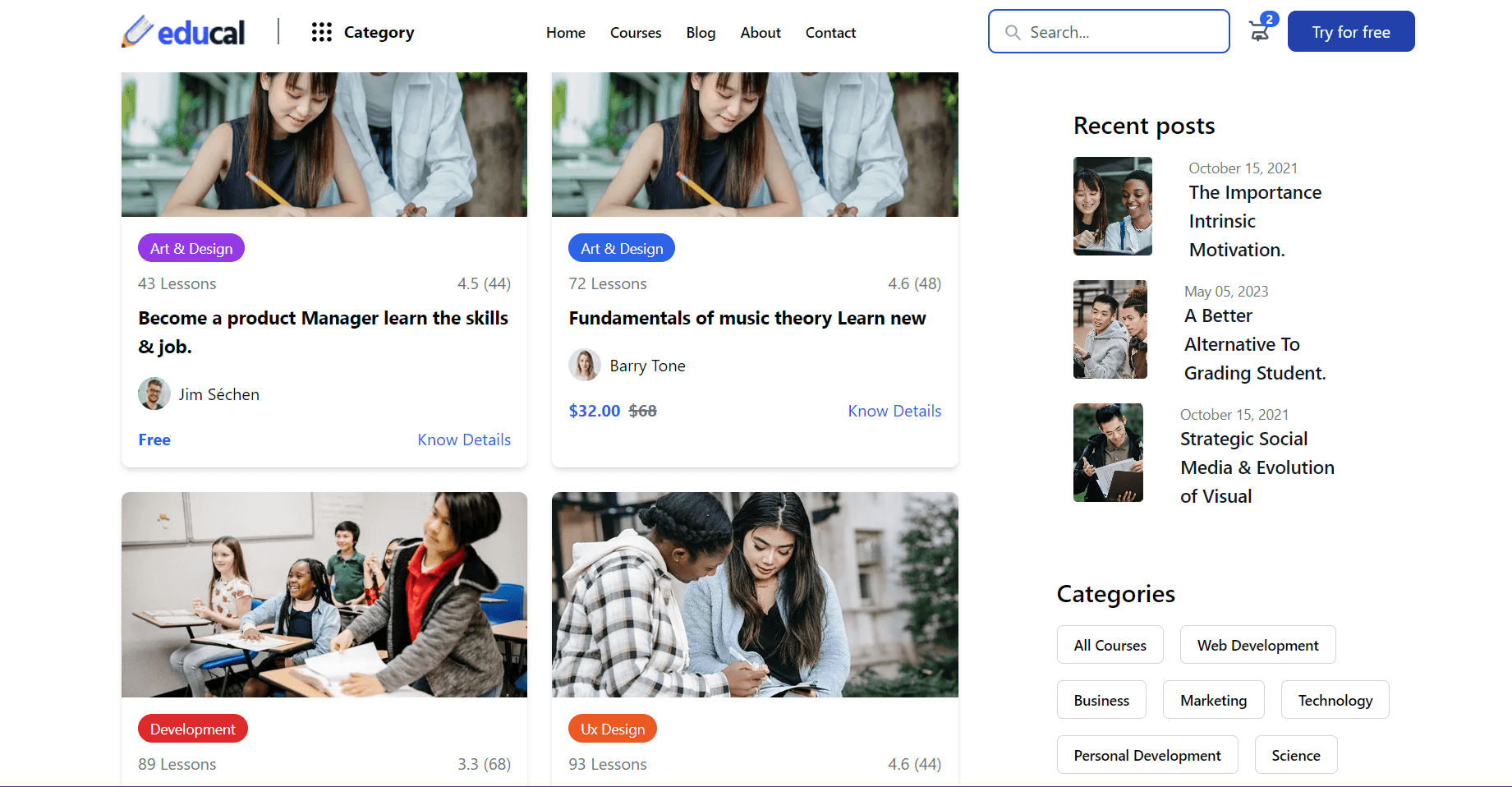Navigate to the Contact page
The image size is (1512, 787).
pos(830,32)
